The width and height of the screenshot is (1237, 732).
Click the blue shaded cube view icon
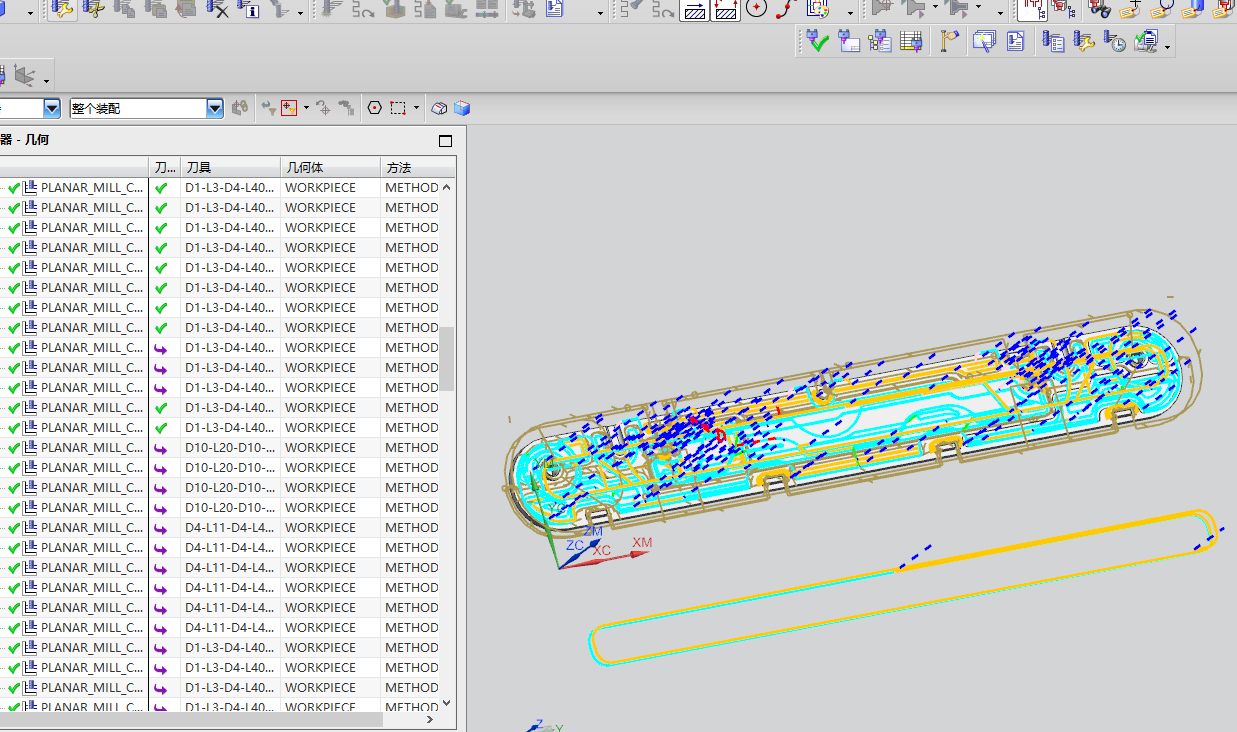point(461,108)
